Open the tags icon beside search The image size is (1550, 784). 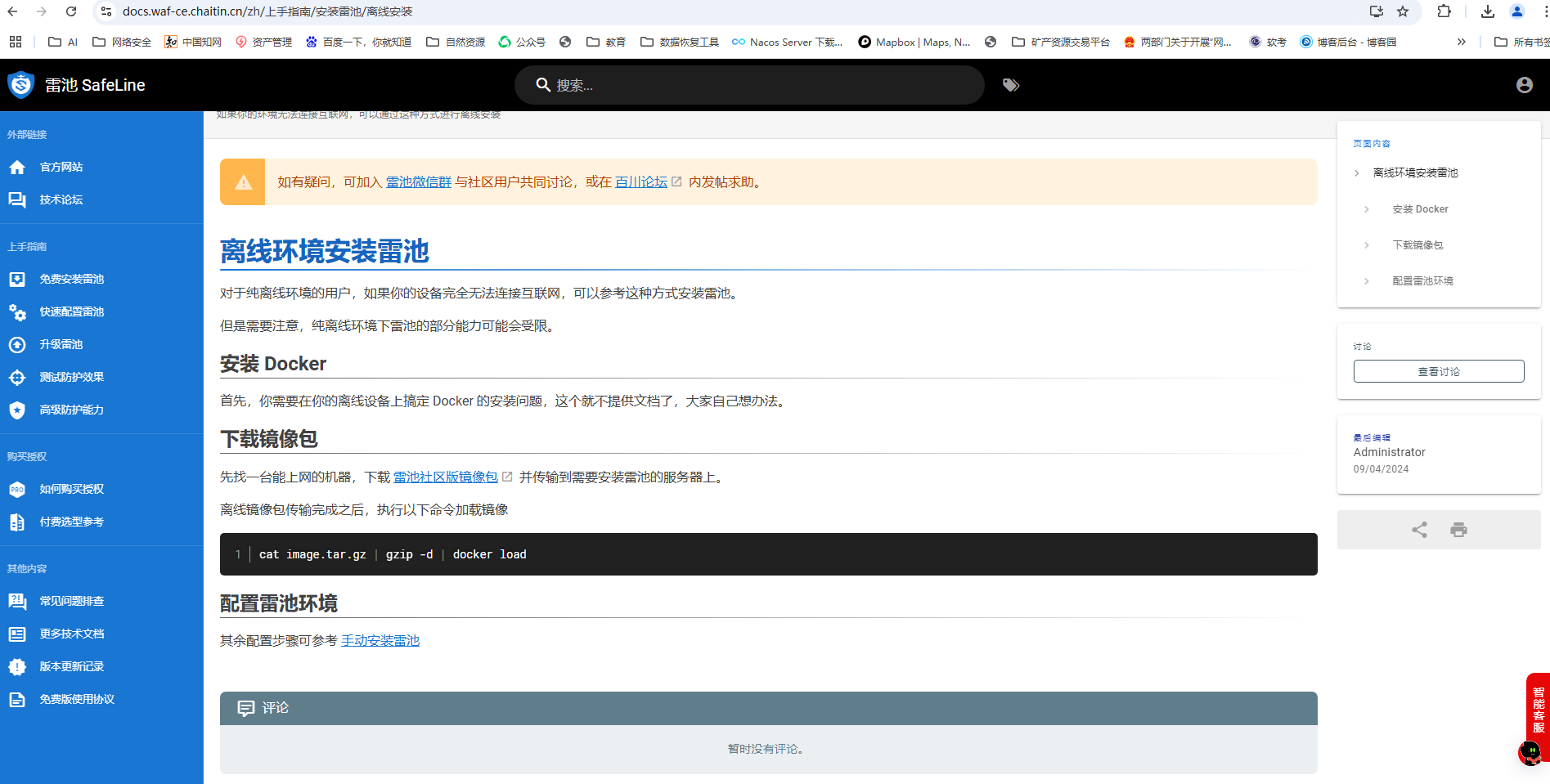coord(1011,85)
